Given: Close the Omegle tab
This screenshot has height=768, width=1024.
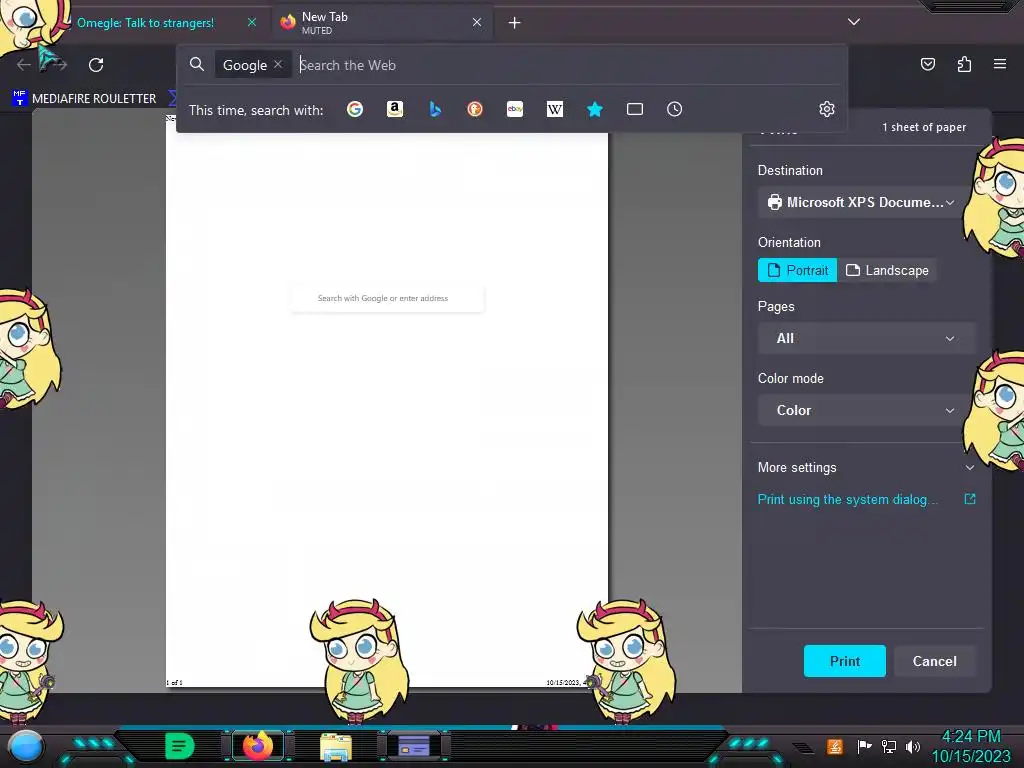Looking at the screenshot, I should pyautogui.click(x=252, y=23).
